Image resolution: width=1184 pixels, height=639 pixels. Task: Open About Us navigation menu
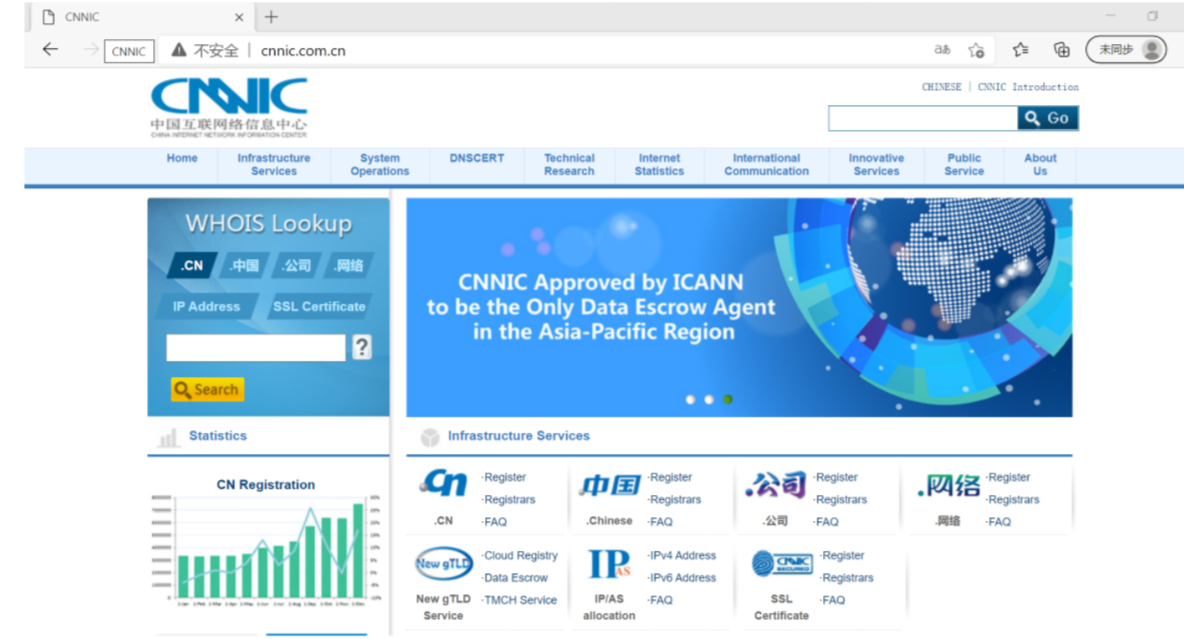pyautogui.click(x=1041, y=165)
